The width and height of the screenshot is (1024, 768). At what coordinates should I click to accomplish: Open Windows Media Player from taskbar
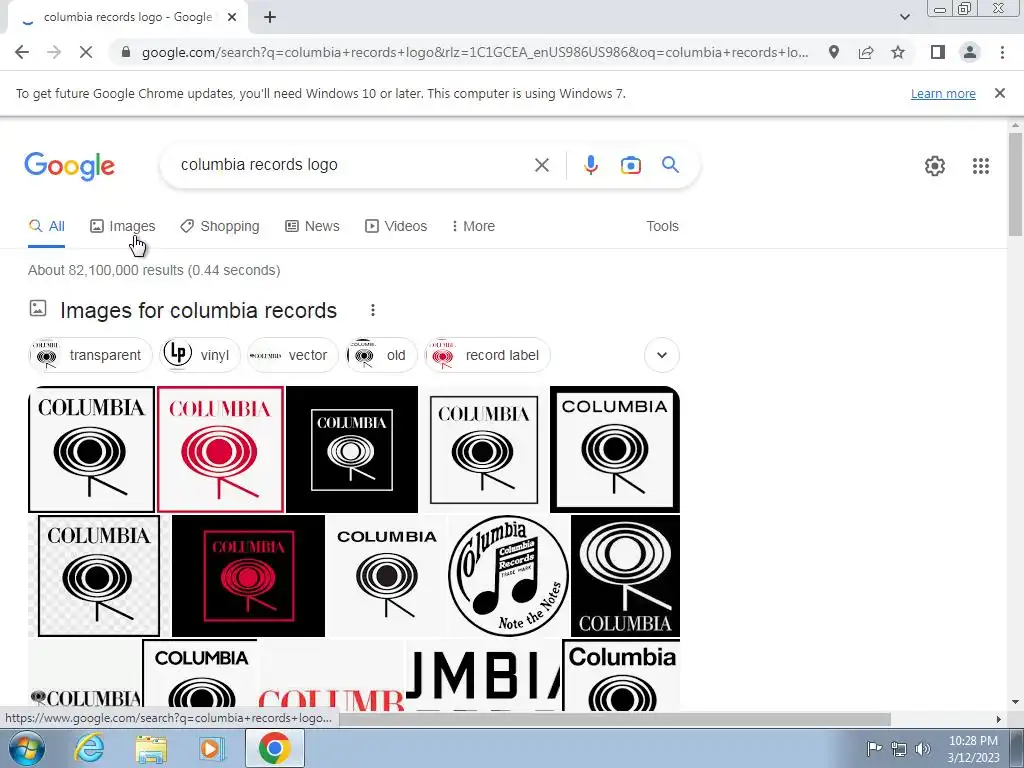(x=212, y=748)
